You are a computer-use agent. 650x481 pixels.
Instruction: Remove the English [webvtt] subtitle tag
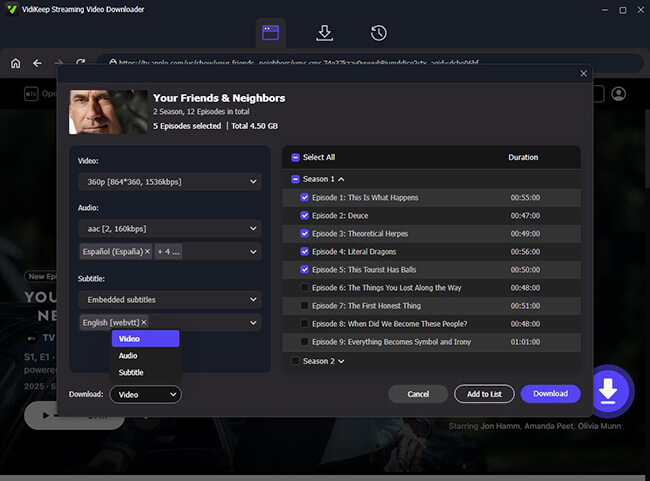click(x=144, y=322)
